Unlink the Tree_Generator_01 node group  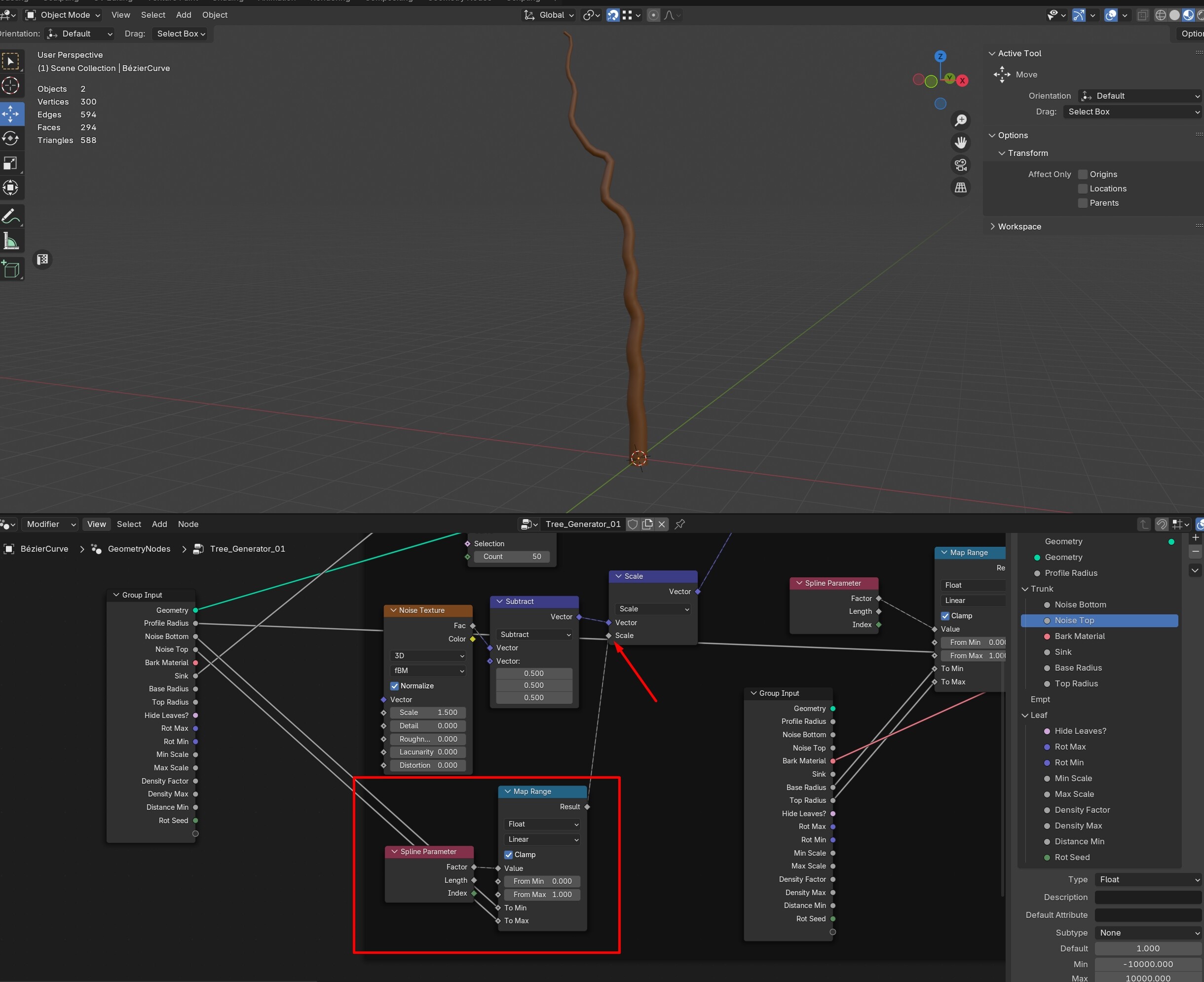(x=662, y=525)
